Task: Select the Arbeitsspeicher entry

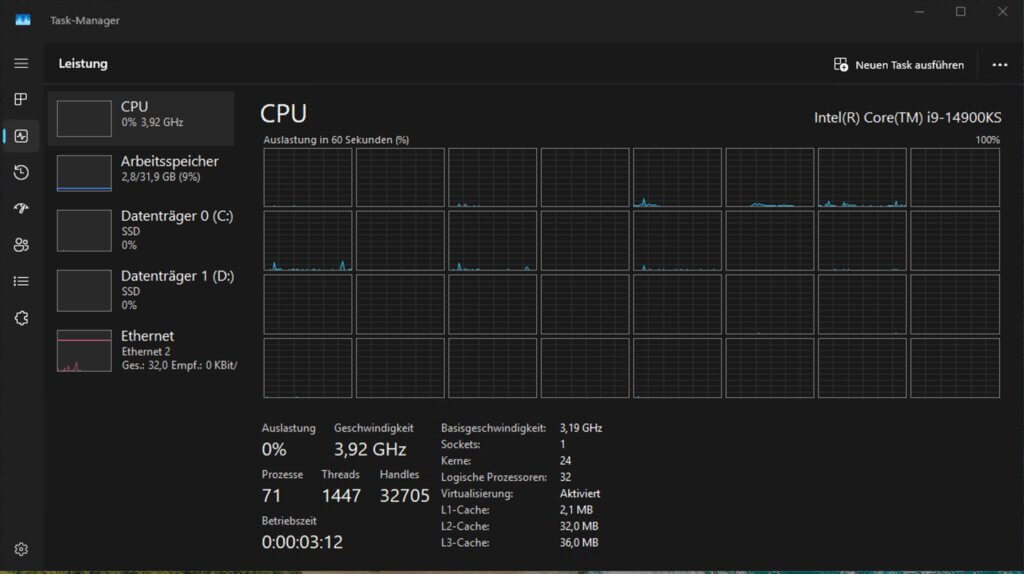Action: (141, 173)
